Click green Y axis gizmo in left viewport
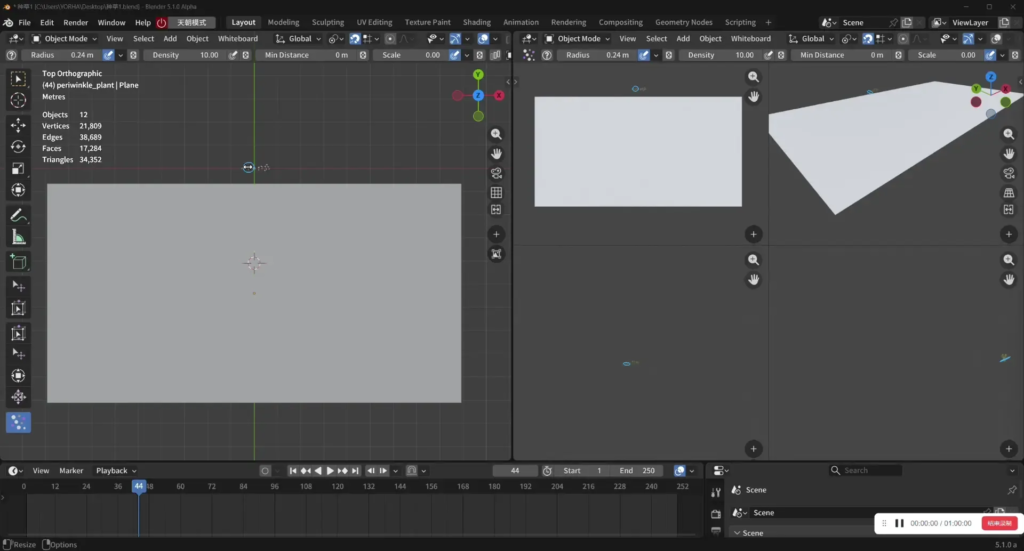The height and width of the screenshot is (551, 1024). tap(478, 75)
